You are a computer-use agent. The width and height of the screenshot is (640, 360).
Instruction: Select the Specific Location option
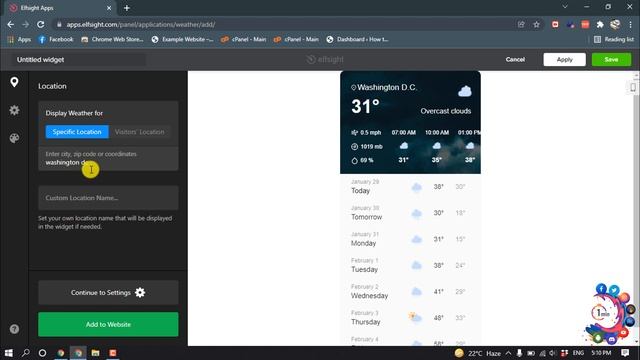click(77, 132)
